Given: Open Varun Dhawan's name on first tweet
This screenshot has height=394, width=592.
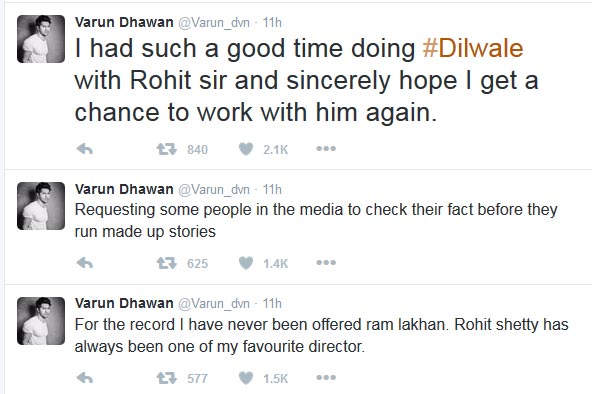Looking at the screenshot, I should (x=124, y=22).
